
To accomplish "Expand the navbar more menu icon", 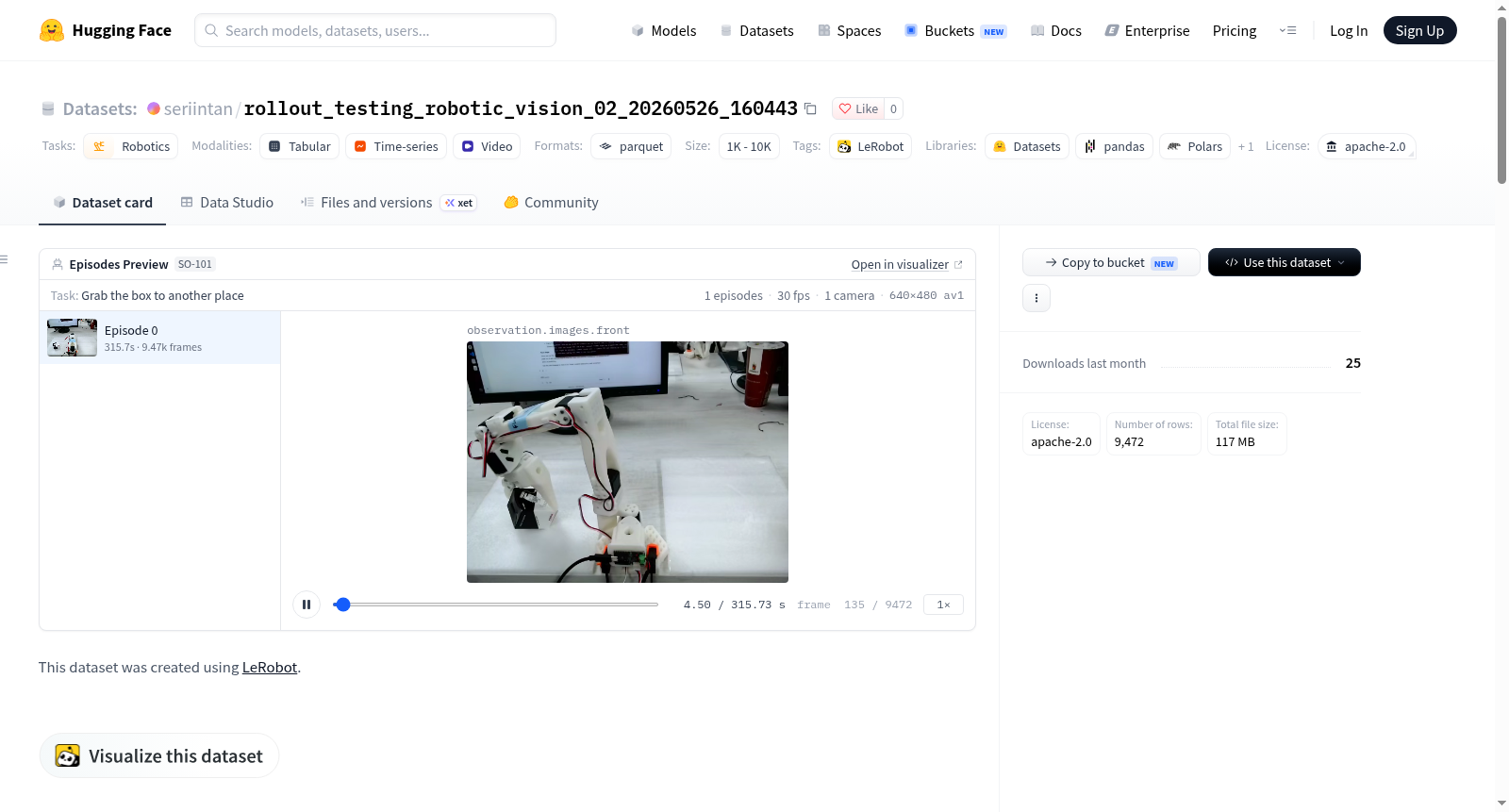I will pyautogui.click(x=1287, y=30).
